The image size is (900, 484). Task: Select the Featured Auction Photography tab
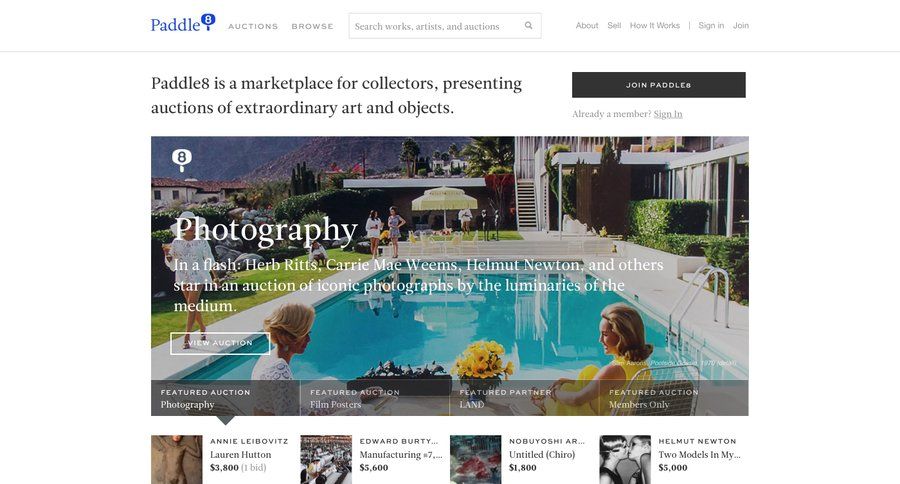pyautogui.click(x=225, y=398)
